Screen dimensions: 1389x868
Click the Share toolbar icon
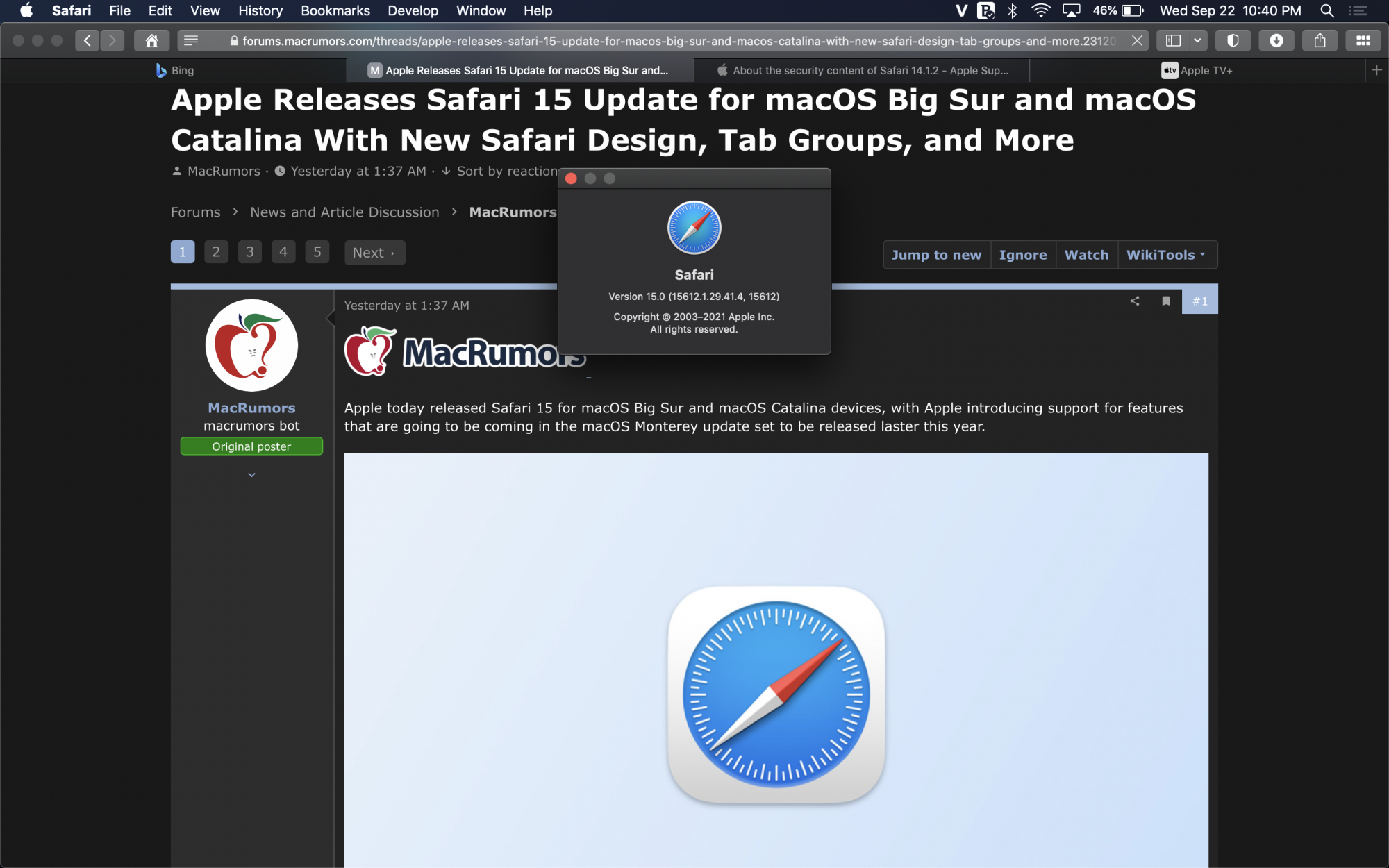click(1320, 41)
